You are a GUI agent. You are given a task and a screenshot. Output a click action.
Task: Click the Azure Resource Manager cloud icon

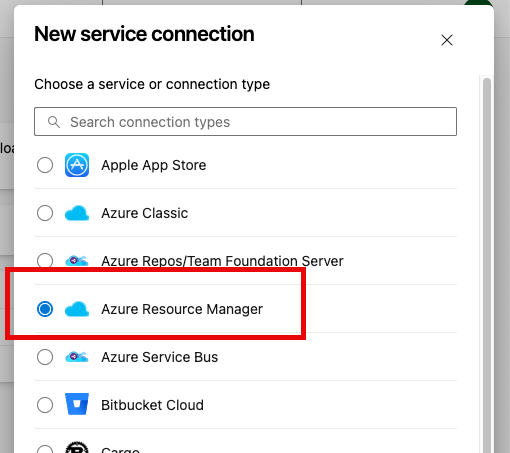(77, 309)
